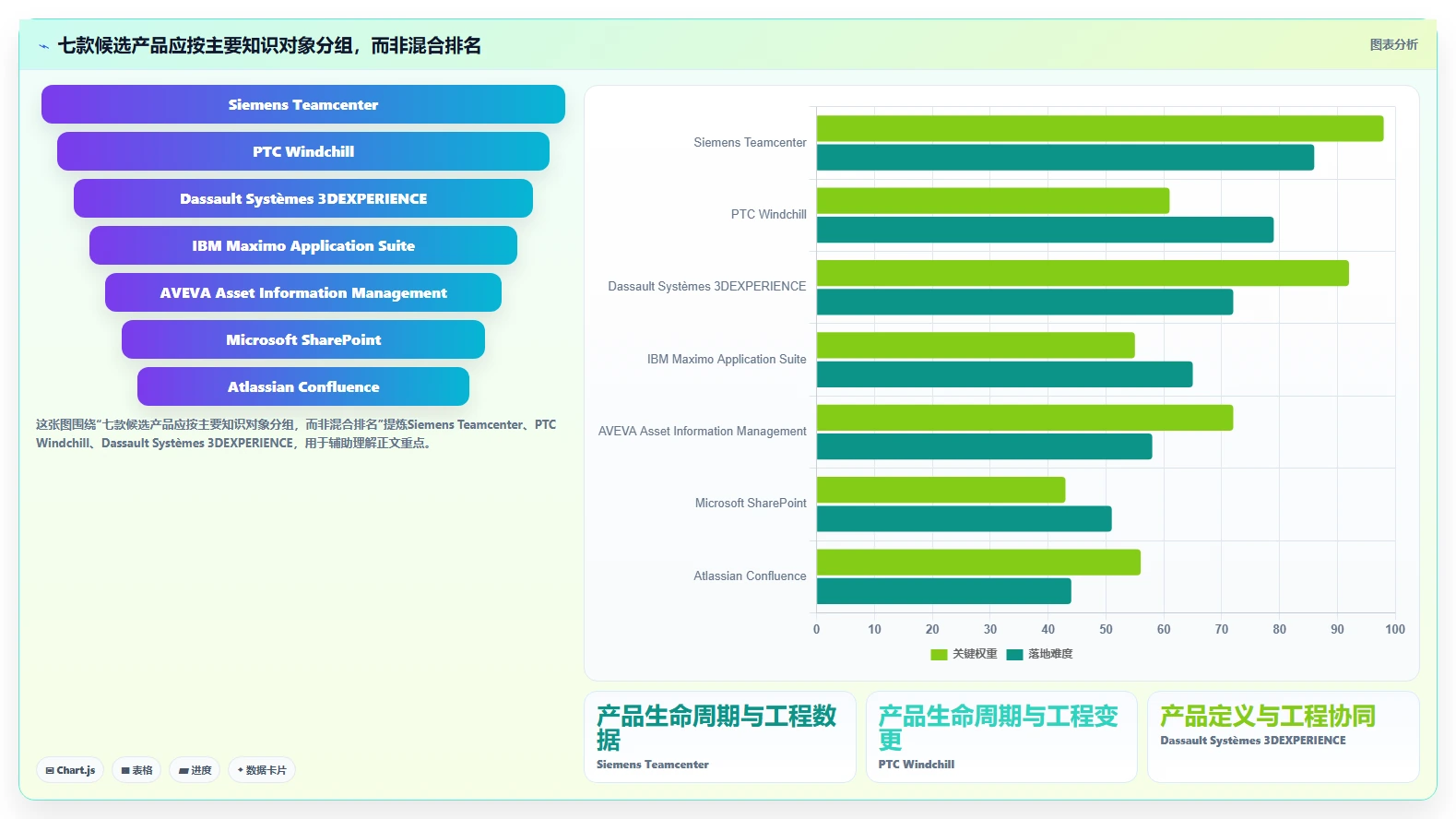Click the IBM Maximo Application Suite axis label
The image size is (1456, 819).
point(727,359)
